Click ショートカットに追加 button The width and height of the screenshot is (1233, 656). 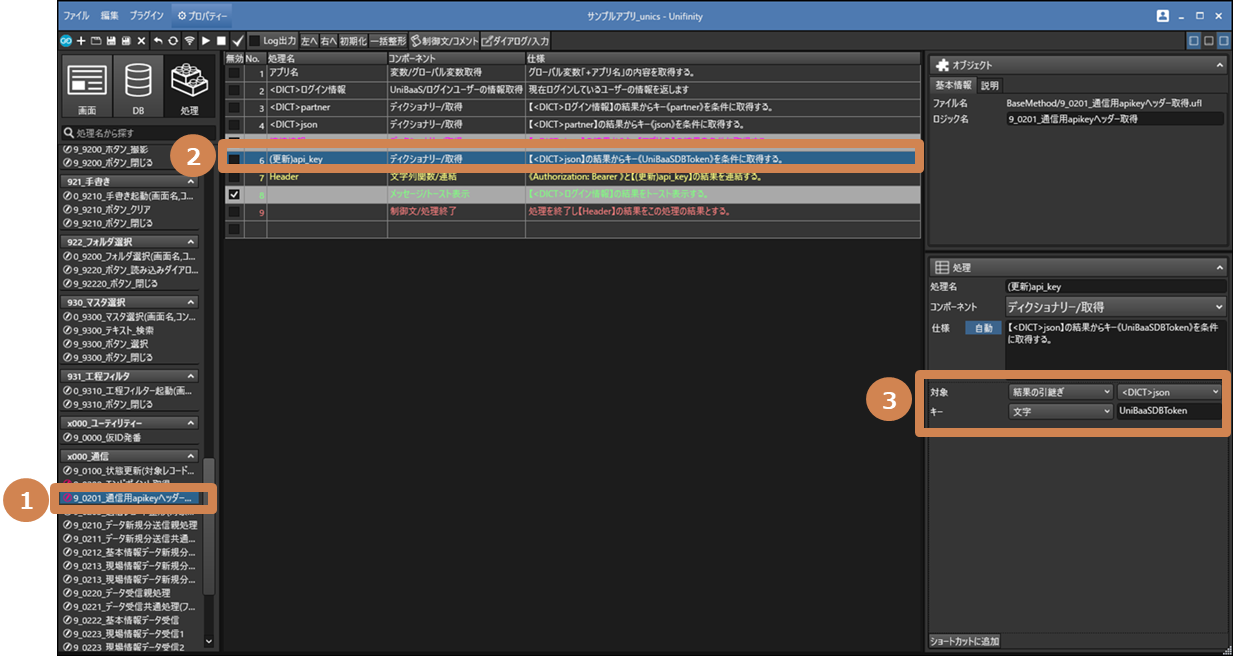pyautogui.click(x=965, y=641)
